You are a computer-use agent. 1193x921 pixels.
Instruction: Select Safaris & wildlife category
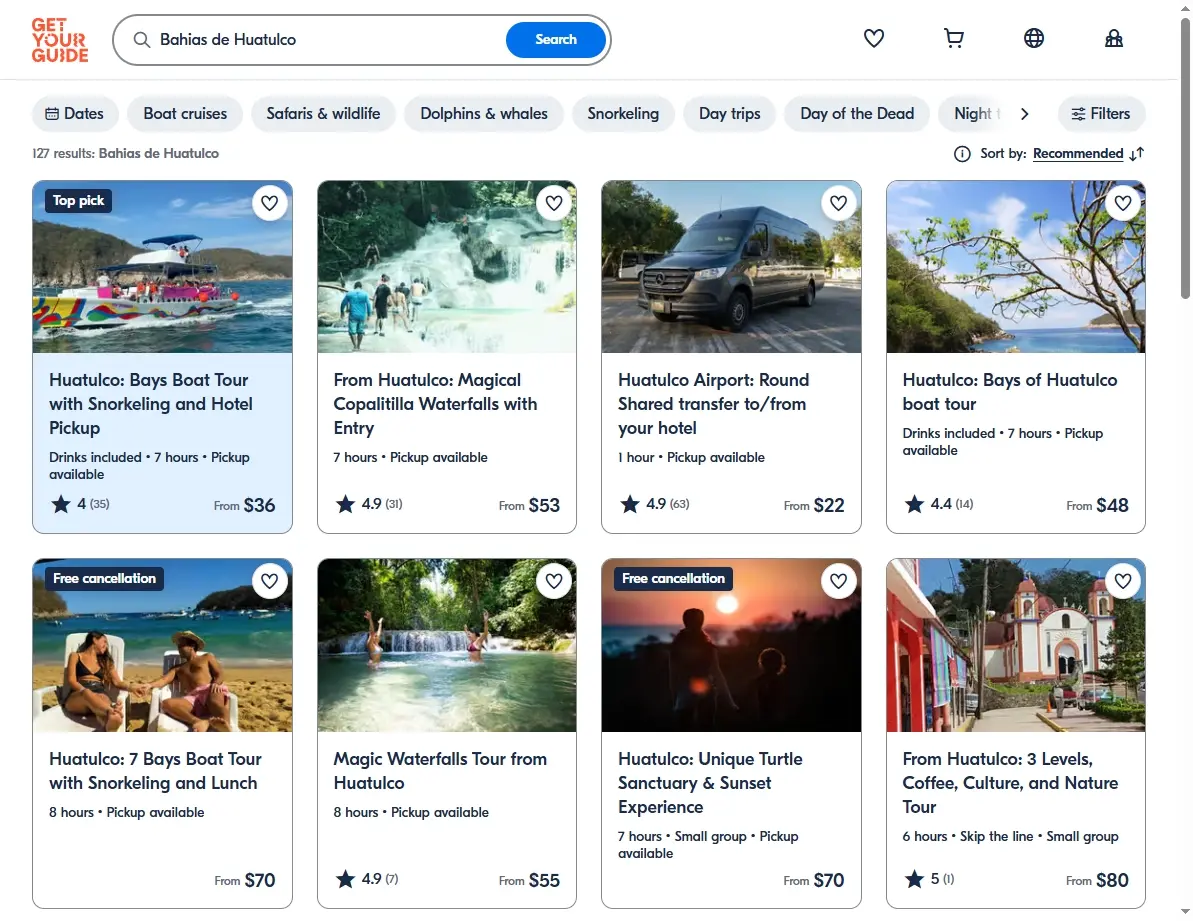(x=323, y=113)
